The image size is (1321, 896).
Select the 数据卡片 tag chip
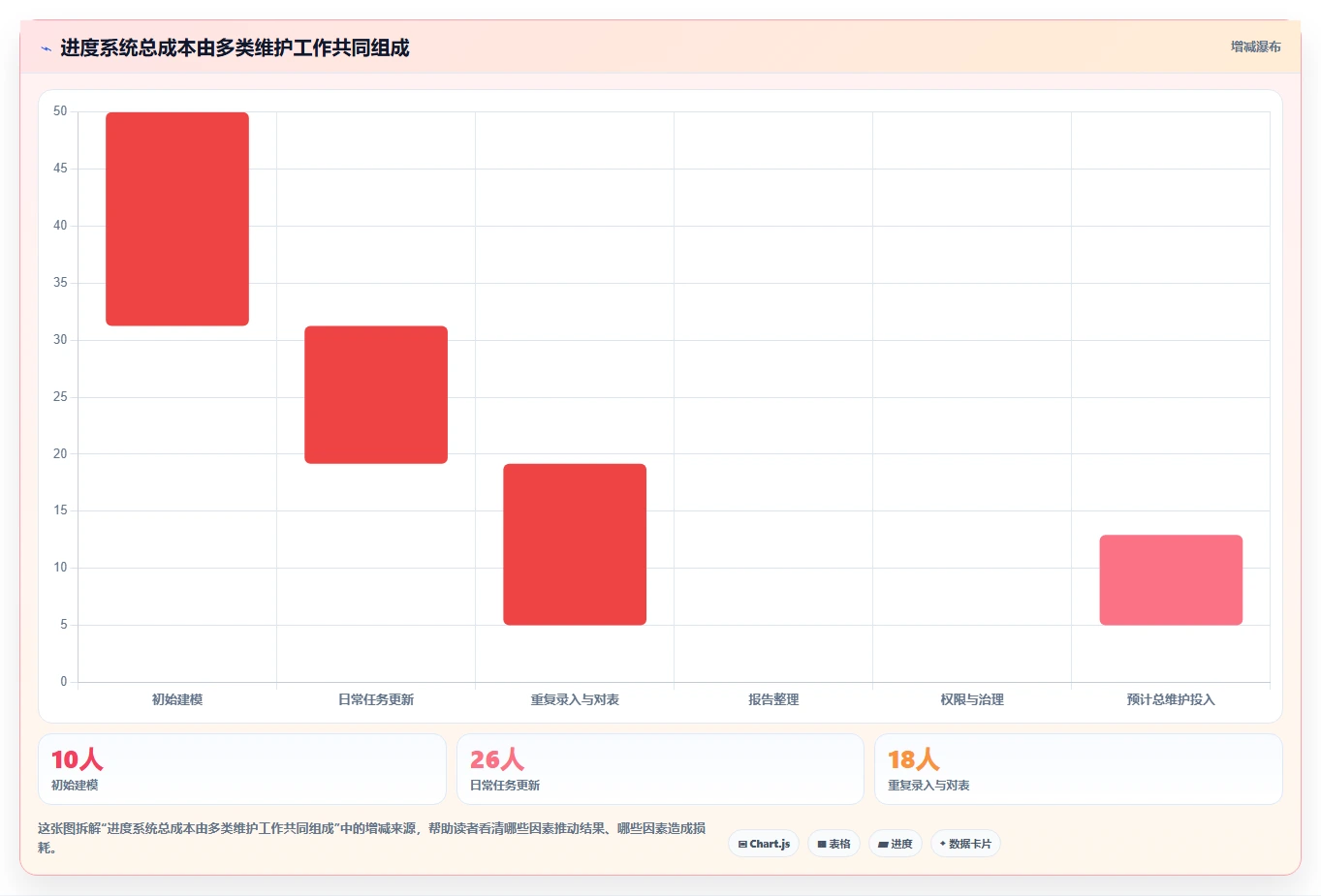pyautogui.click(x=965, y=844)
